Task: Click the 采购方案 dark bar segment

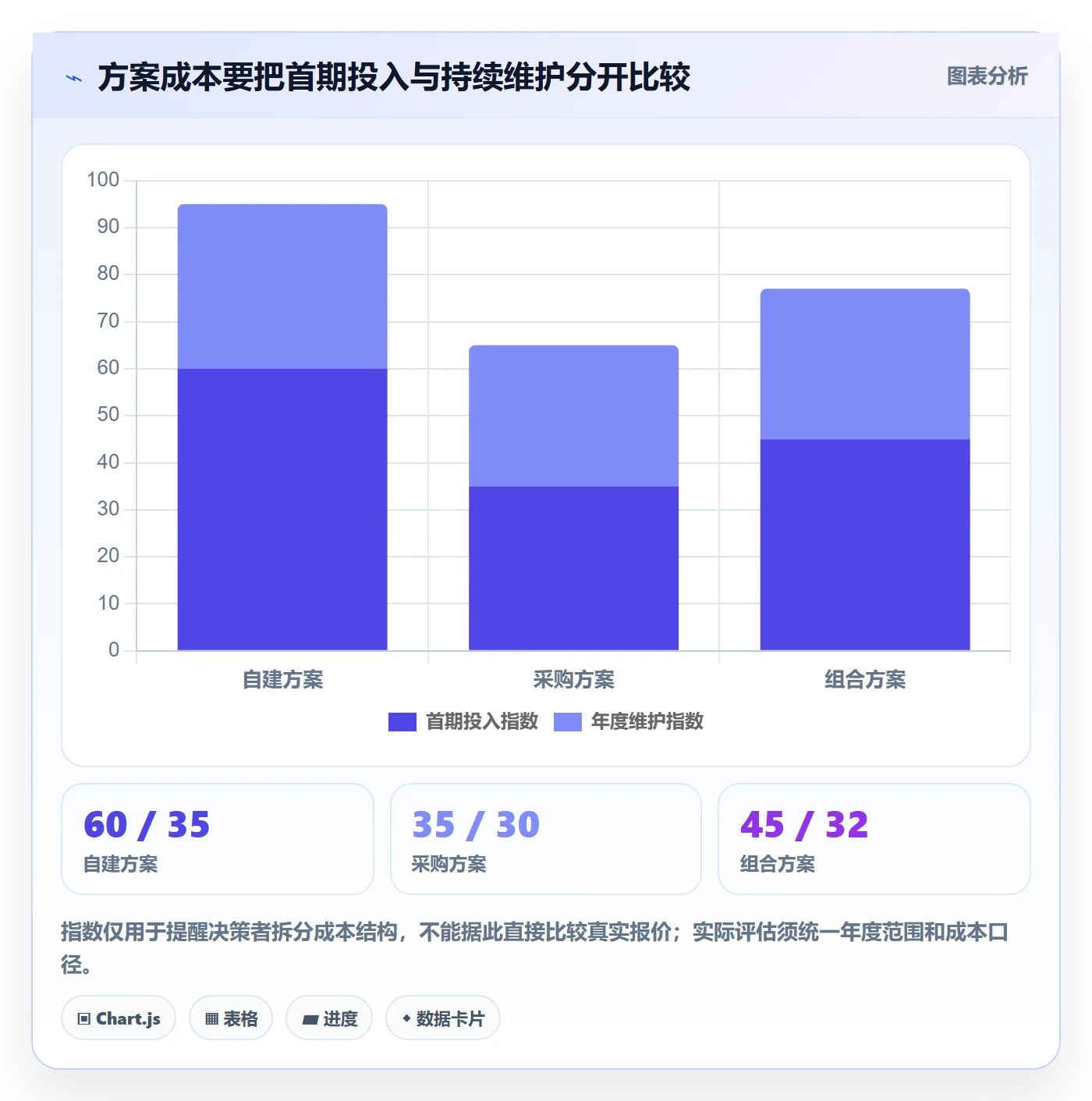Action: [573, 568]
